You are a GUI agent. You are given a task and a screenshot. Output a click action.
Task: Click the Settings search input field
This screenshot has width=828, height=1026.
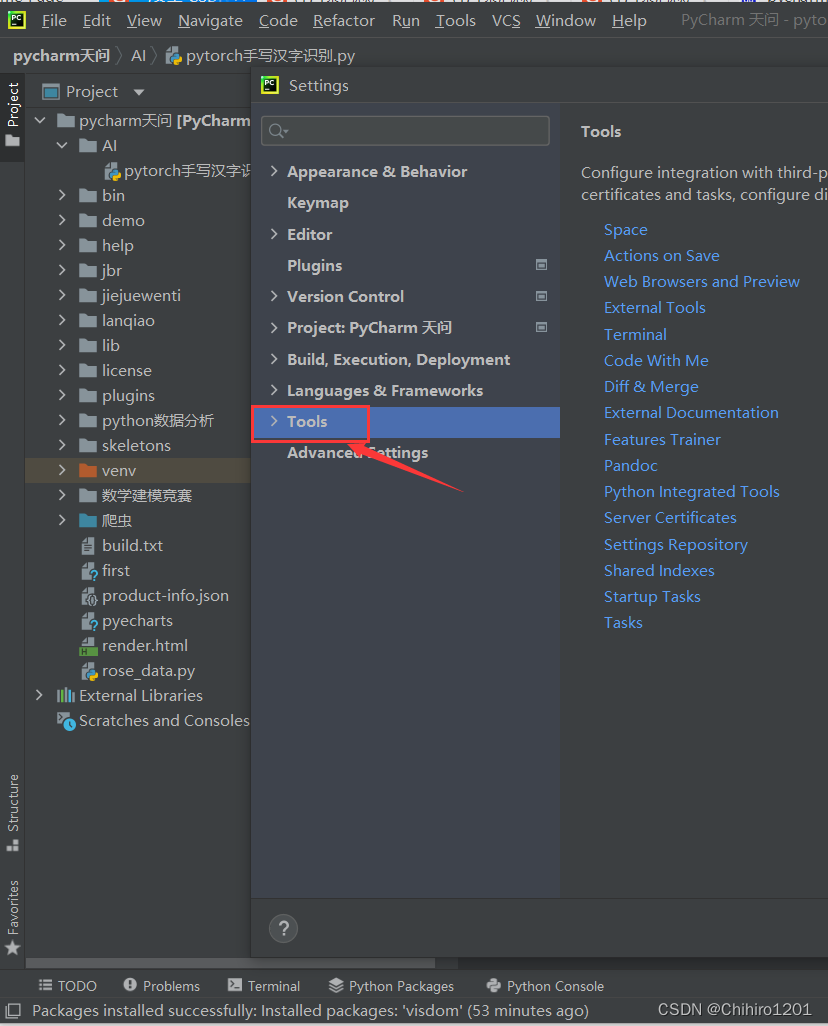[405, 131]
